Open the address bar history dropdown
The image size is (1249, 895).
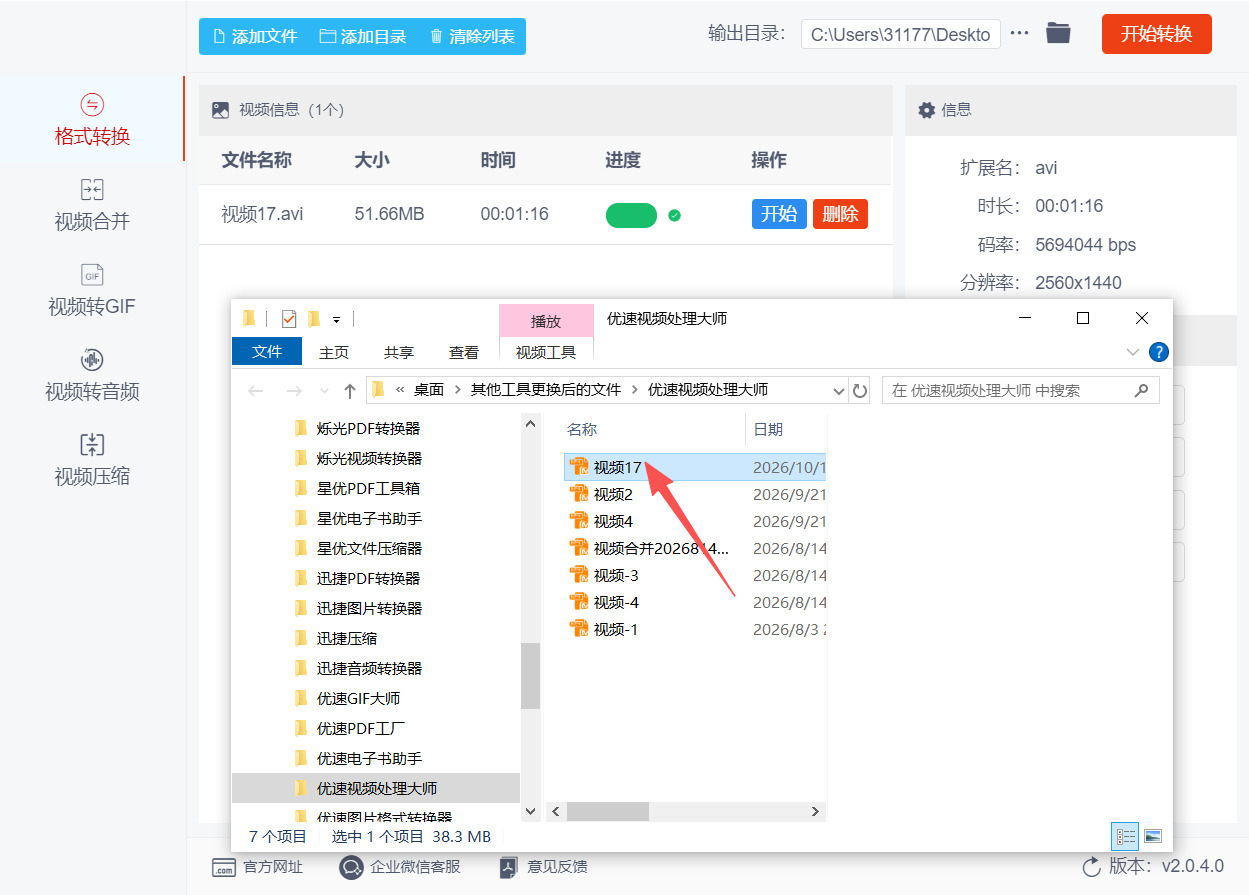pyautogui.click(x=839, y=391)
